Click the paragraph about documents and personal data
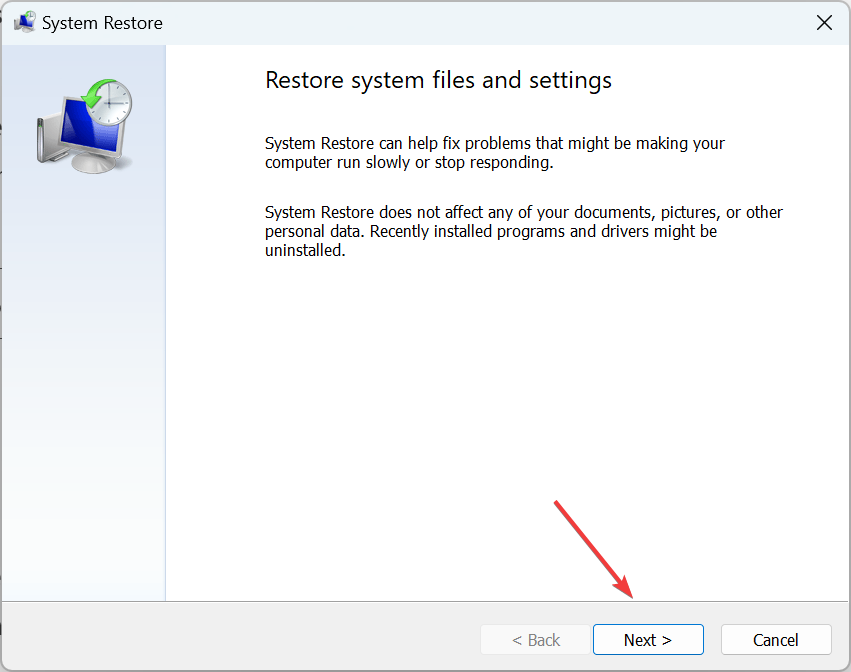 524,231
